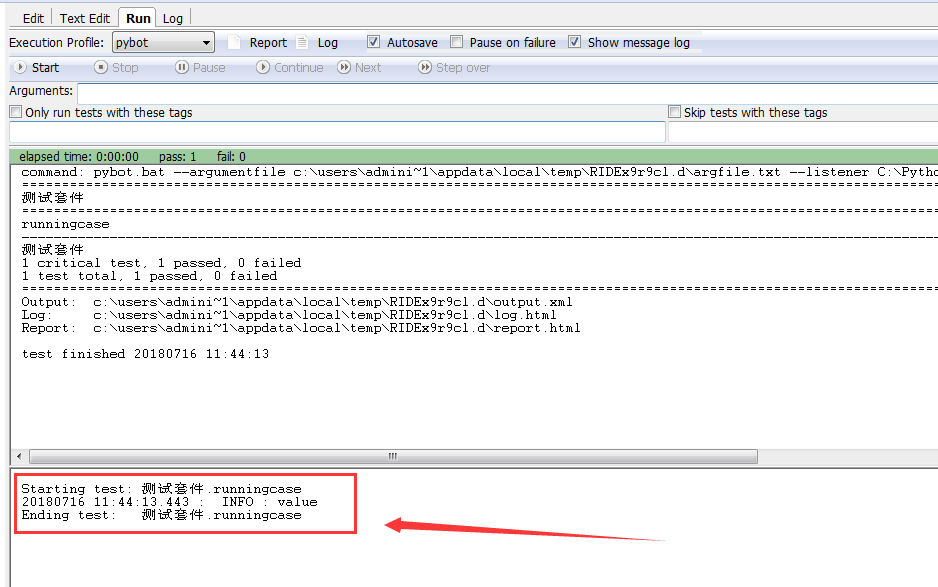Viewport: 938px width, 587px height.
Task: Open the Log file icon in toolbar
Action: pos(303,42)
